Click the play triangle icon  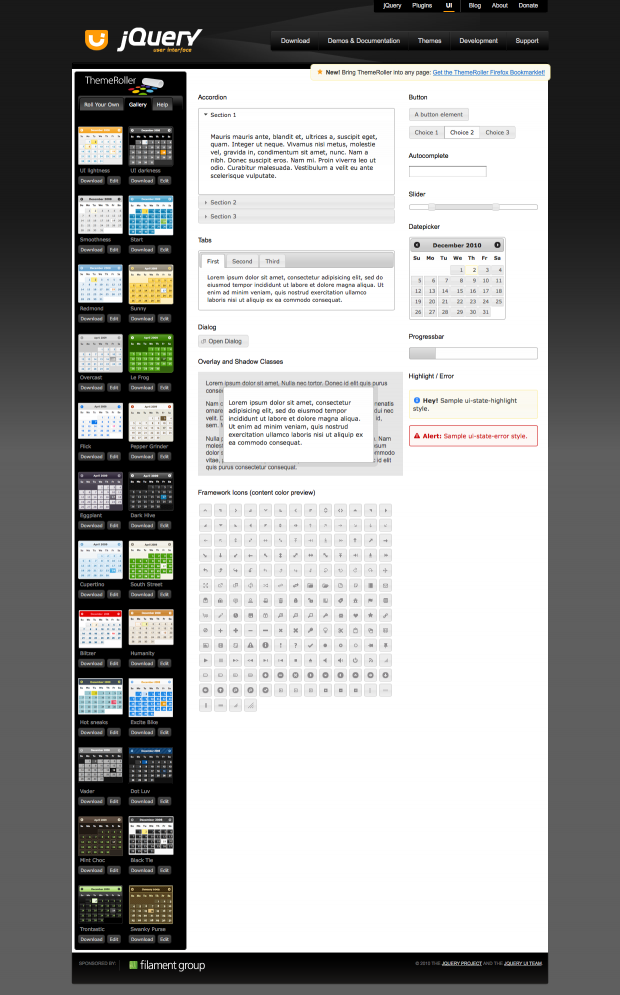205,660
